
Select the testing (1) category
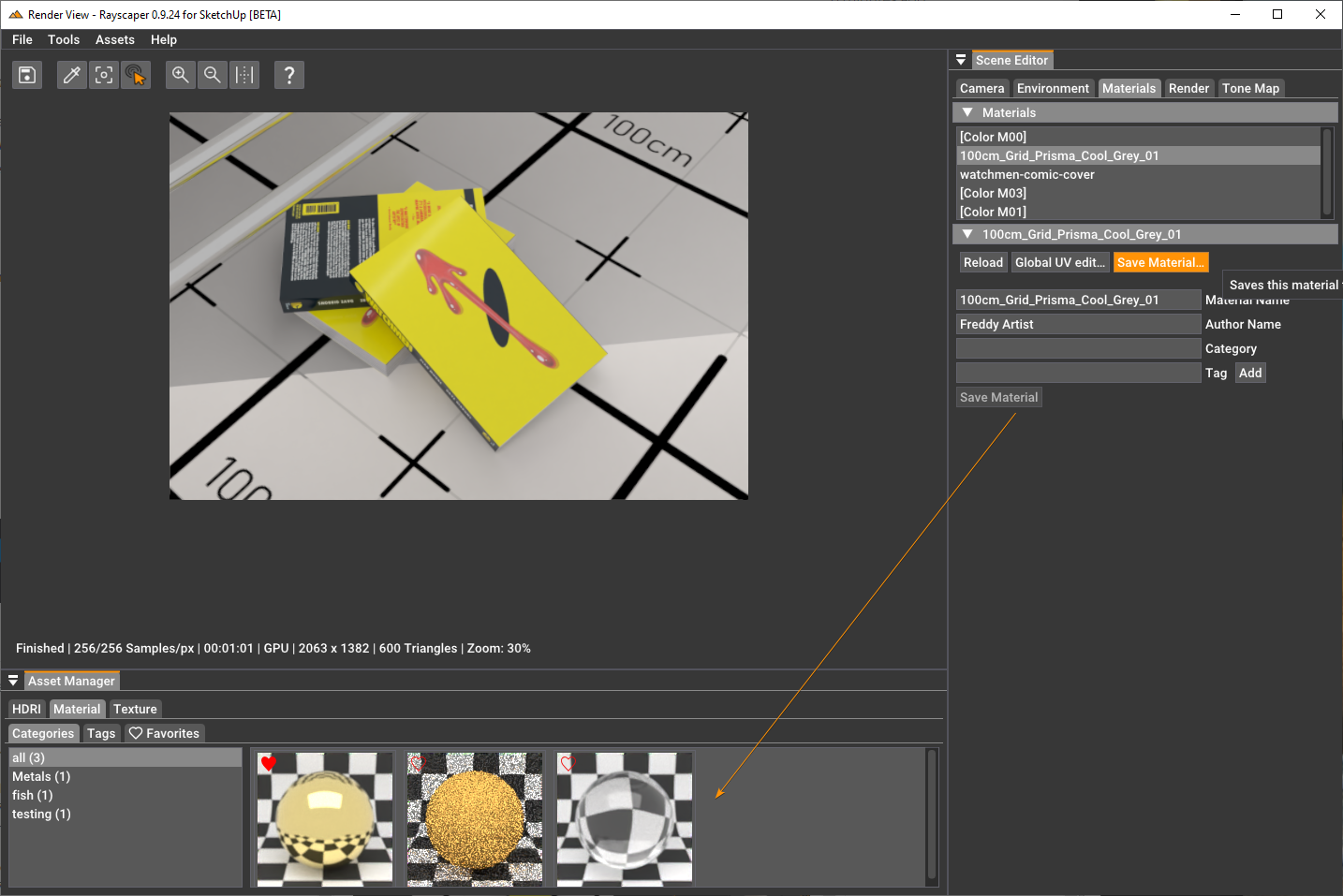[125, 814]
